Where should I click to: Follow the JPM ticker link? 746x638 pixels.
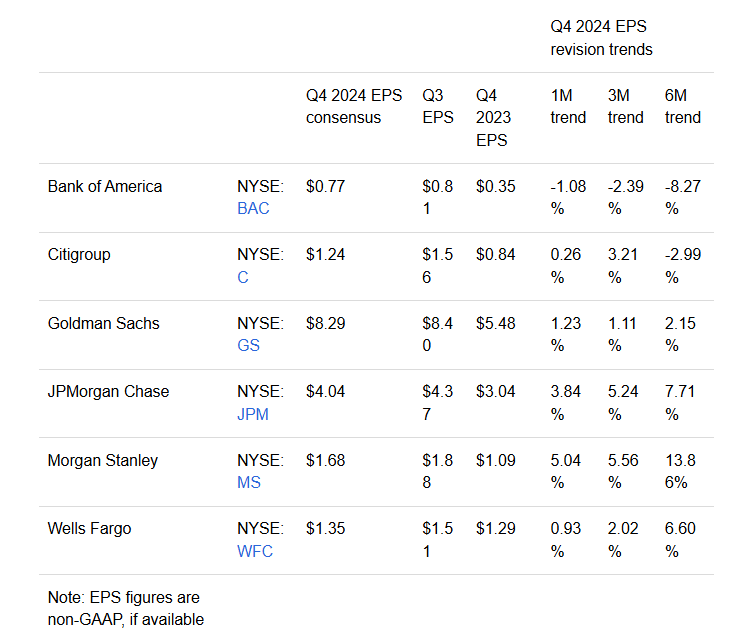[x=253, y=414]
